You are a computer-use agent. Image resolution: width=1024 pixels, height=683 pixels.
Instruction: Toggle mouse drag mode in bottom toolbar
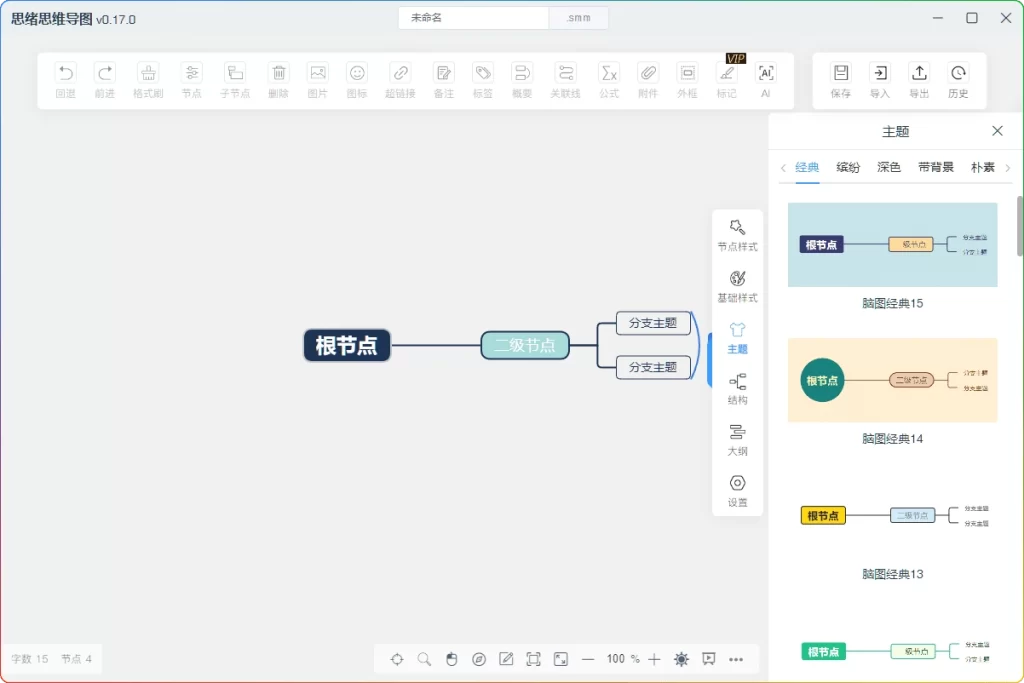(451, 659)
